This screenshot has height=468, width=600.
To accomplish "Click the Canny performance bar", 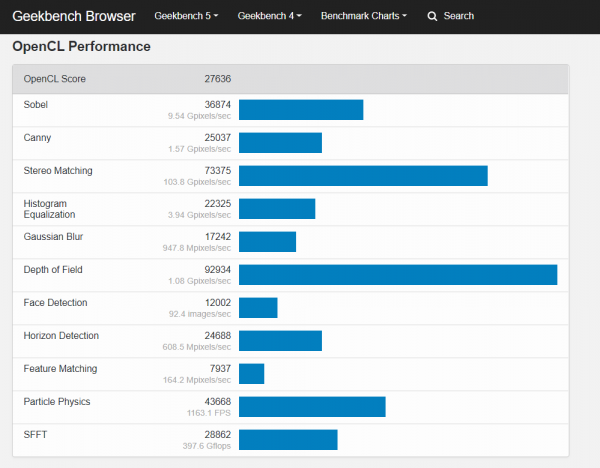I will pos(280,143).
